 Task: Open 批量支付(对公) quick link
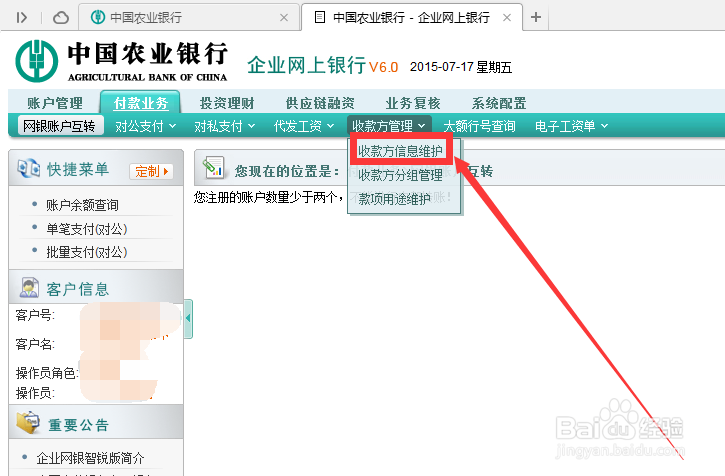tap(86, 252)
